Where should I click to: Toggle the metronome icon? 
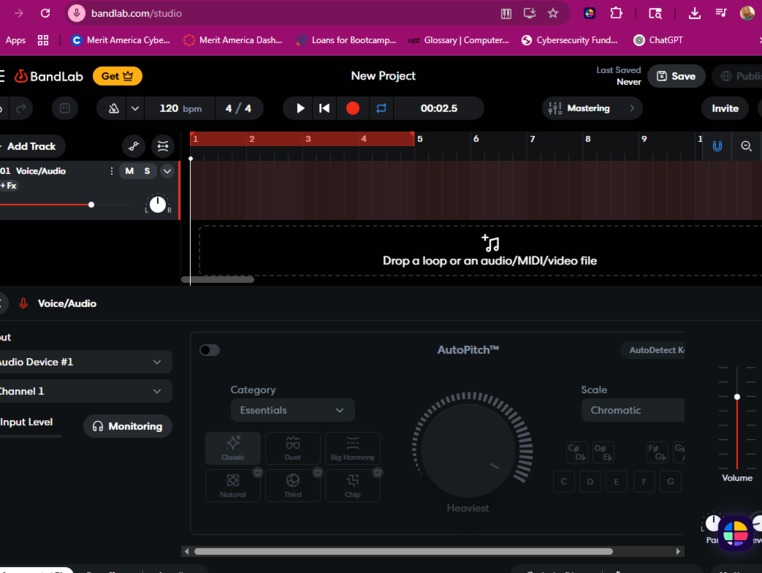pyautogui.click(x=114, y=108)
